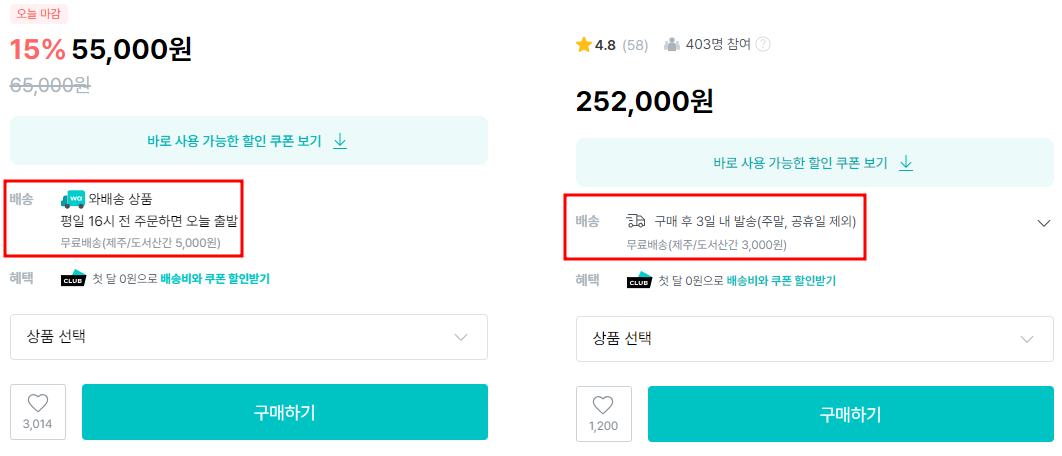Click the Wa delivery truck icon

(x=73, y=199)
